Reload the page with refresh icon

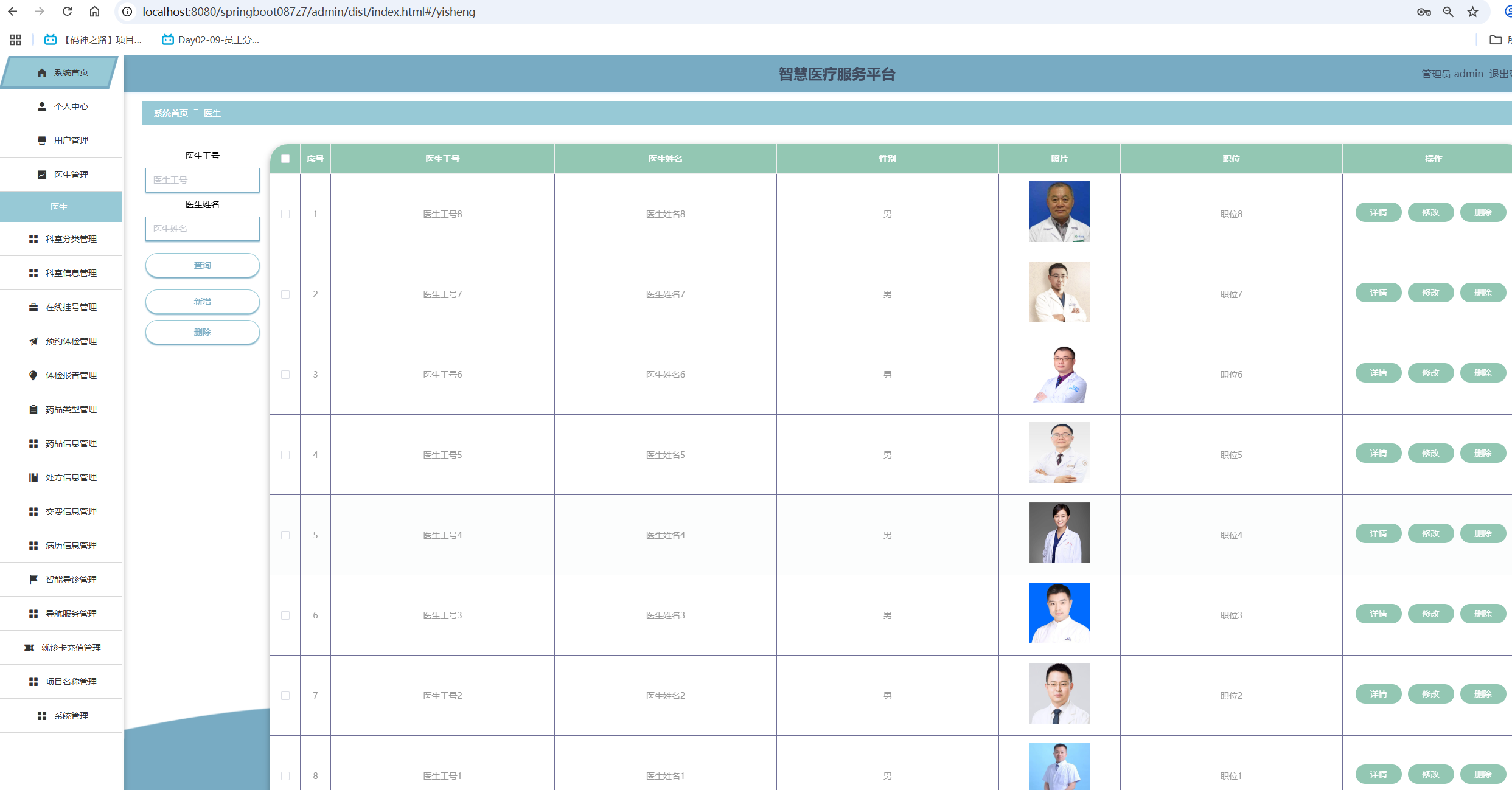point(68,12)
